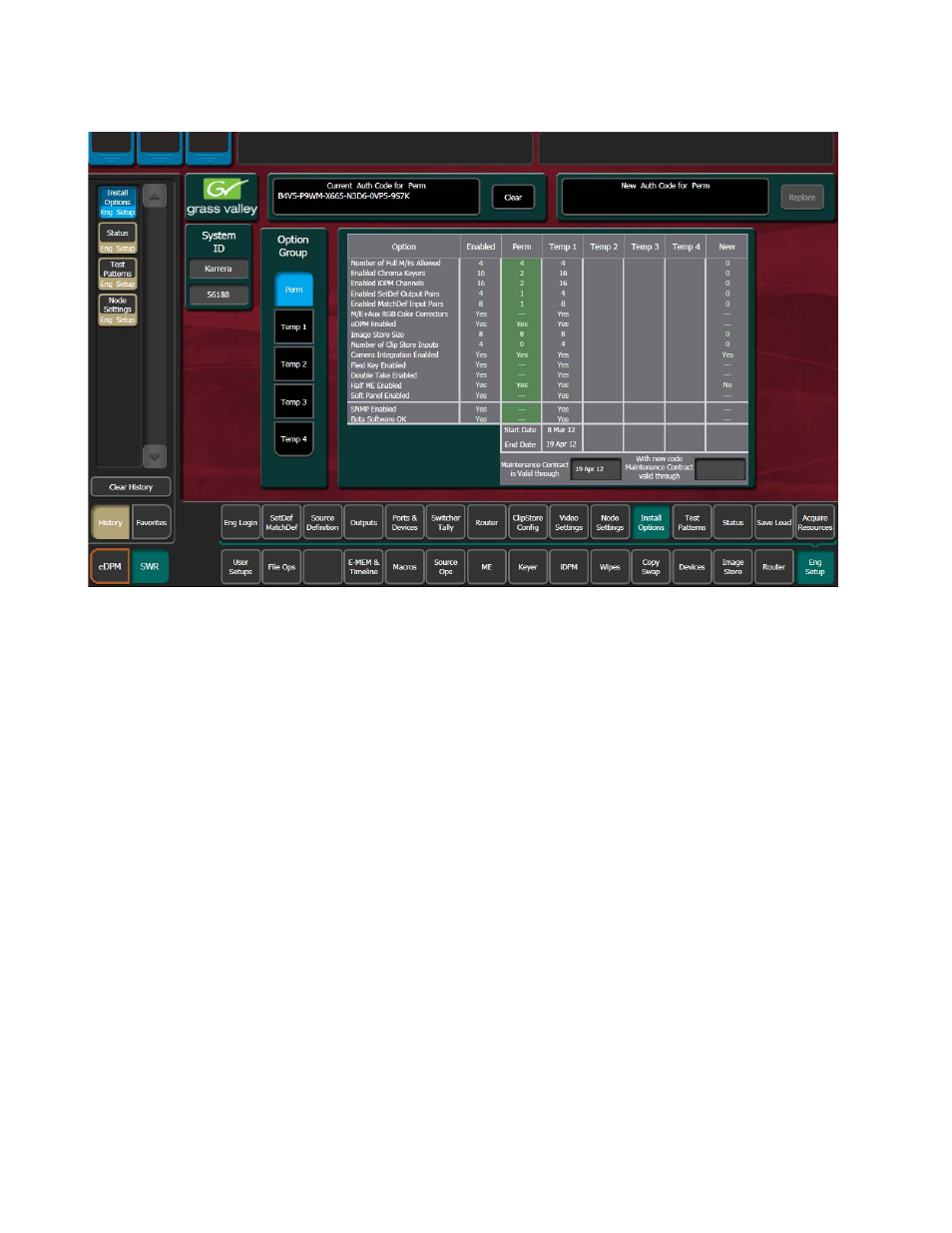This screenshot has width=952, height=1233.
Task: Click the Clear History button
Action: tap(131, 487)
